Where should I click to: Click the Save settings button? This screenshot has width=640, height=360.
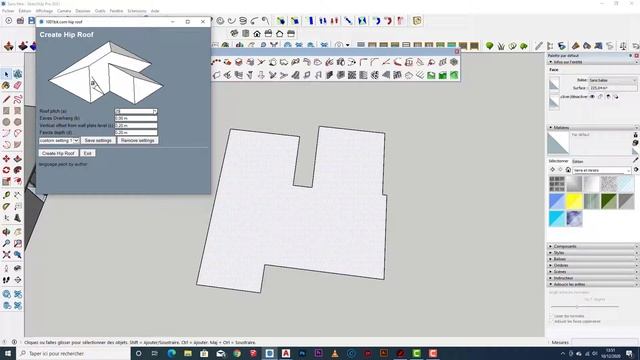(x=98, y=140)
